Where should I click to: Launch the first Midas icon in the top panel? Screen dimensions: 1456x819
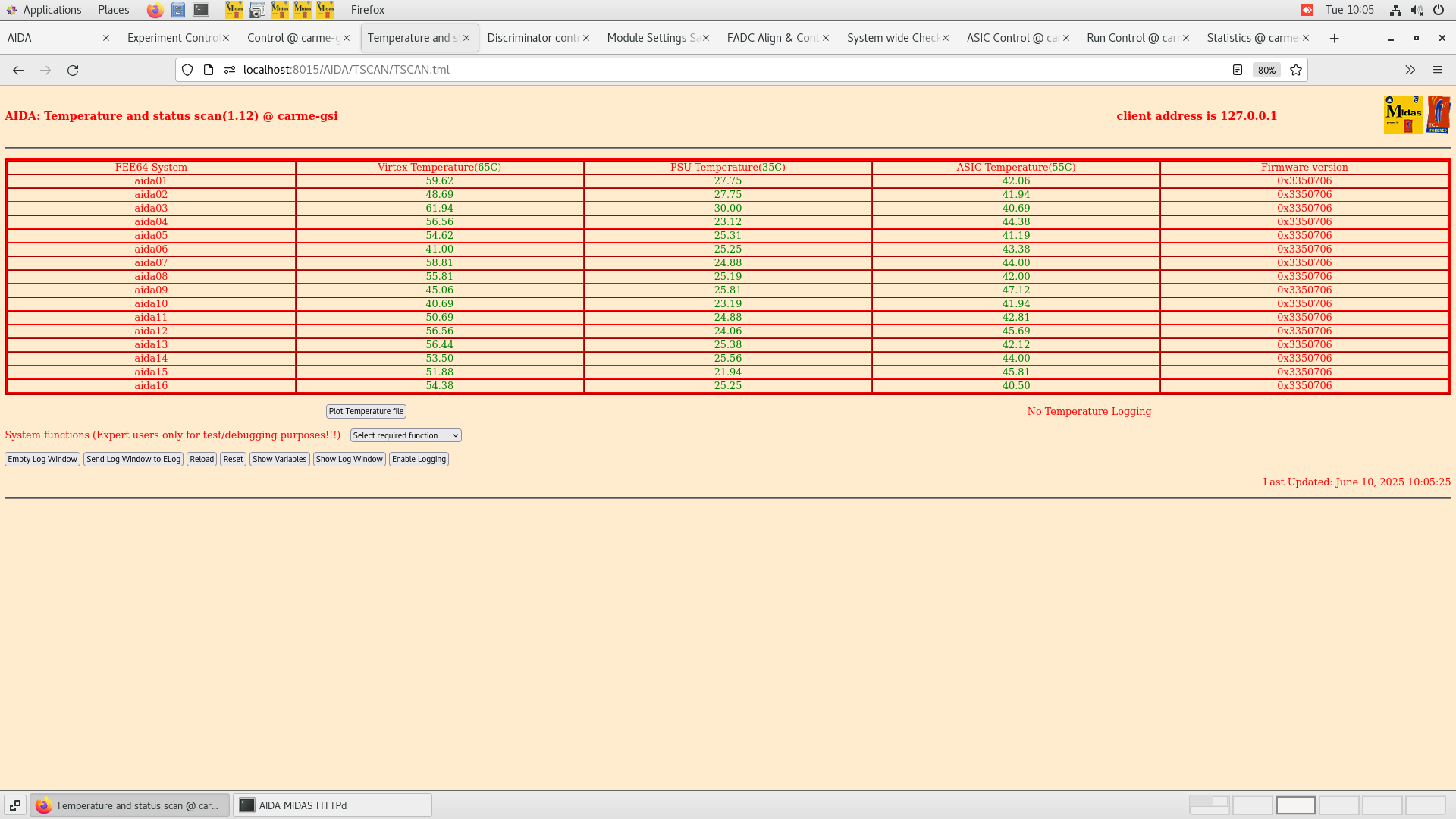pyautogui.click(x=234, y=10)
